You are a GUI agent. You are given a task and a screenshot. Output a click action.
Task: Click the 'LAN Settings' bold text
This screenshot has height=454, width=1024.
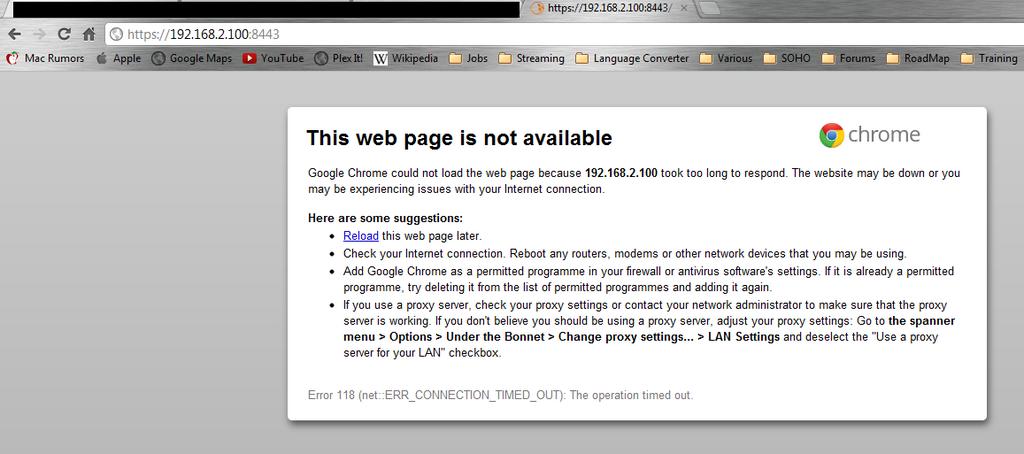[x=744, y=337]
